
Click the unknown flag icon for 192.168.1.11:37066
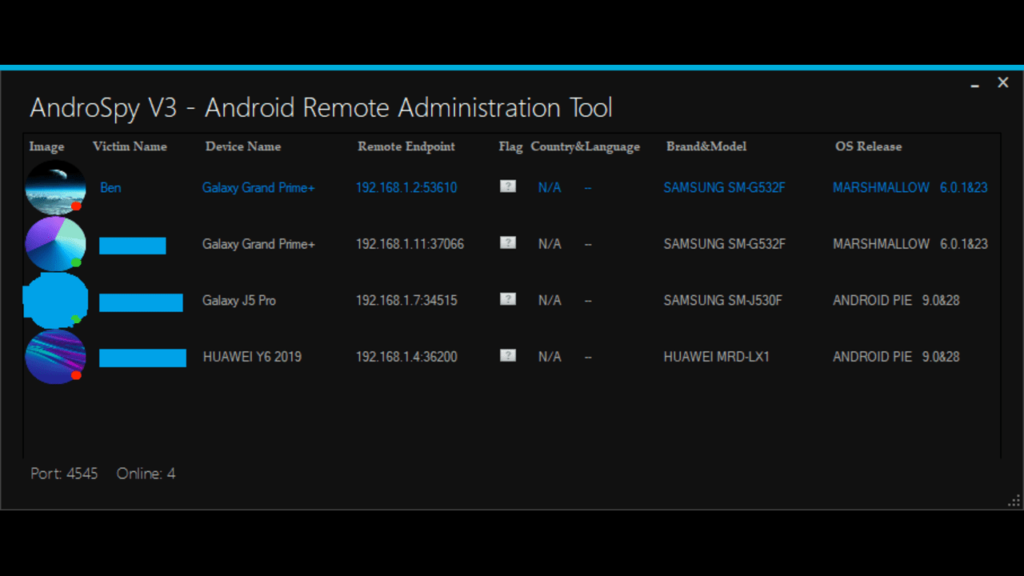point(507,243)
